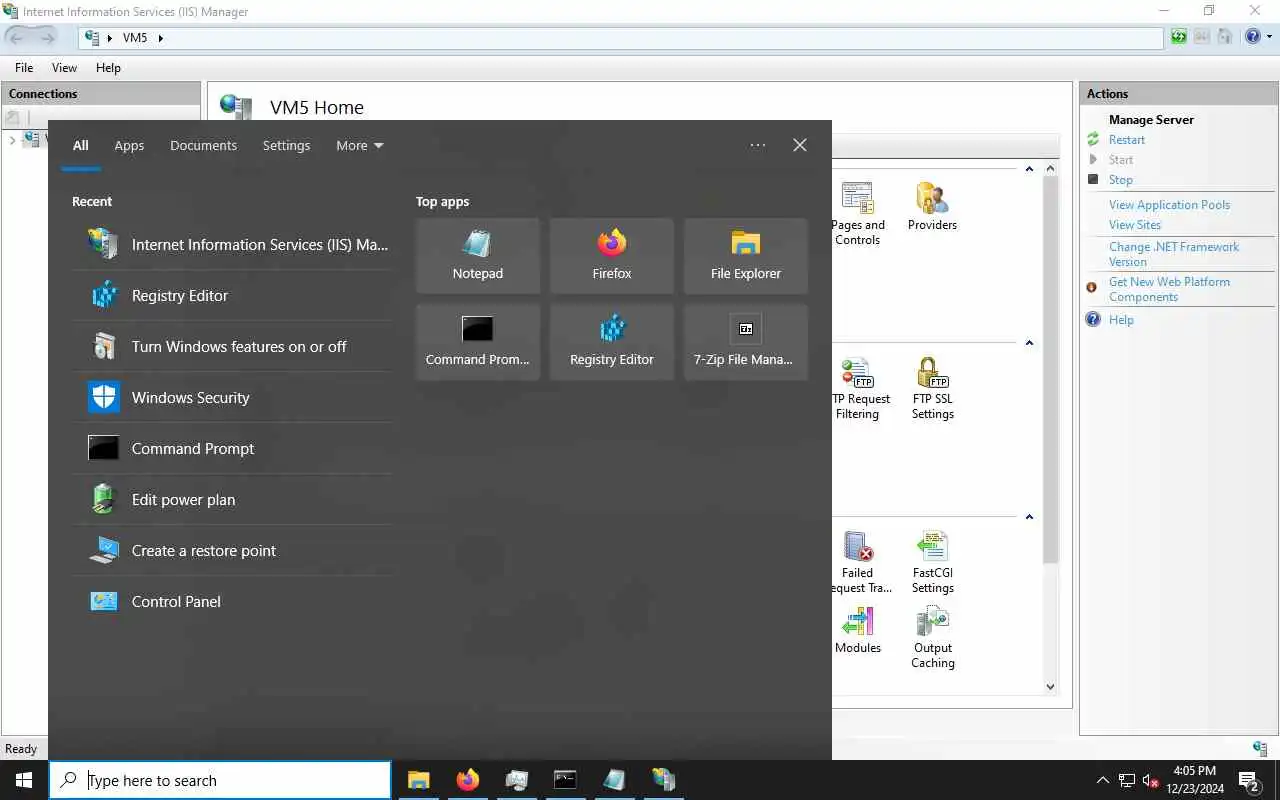Open Output Caching in IIS Manager
Screen dimensions: 1280x800
(932, 638)
